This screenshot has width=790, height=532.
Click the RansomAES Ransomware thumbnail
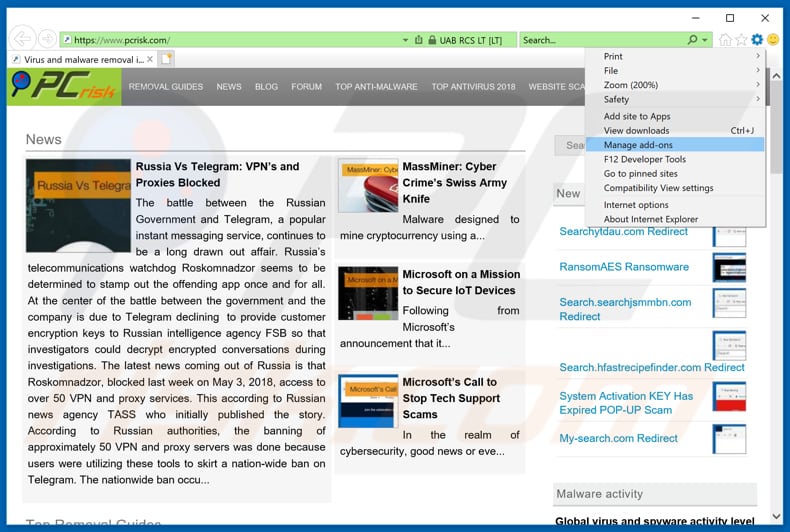click(729, 268)
